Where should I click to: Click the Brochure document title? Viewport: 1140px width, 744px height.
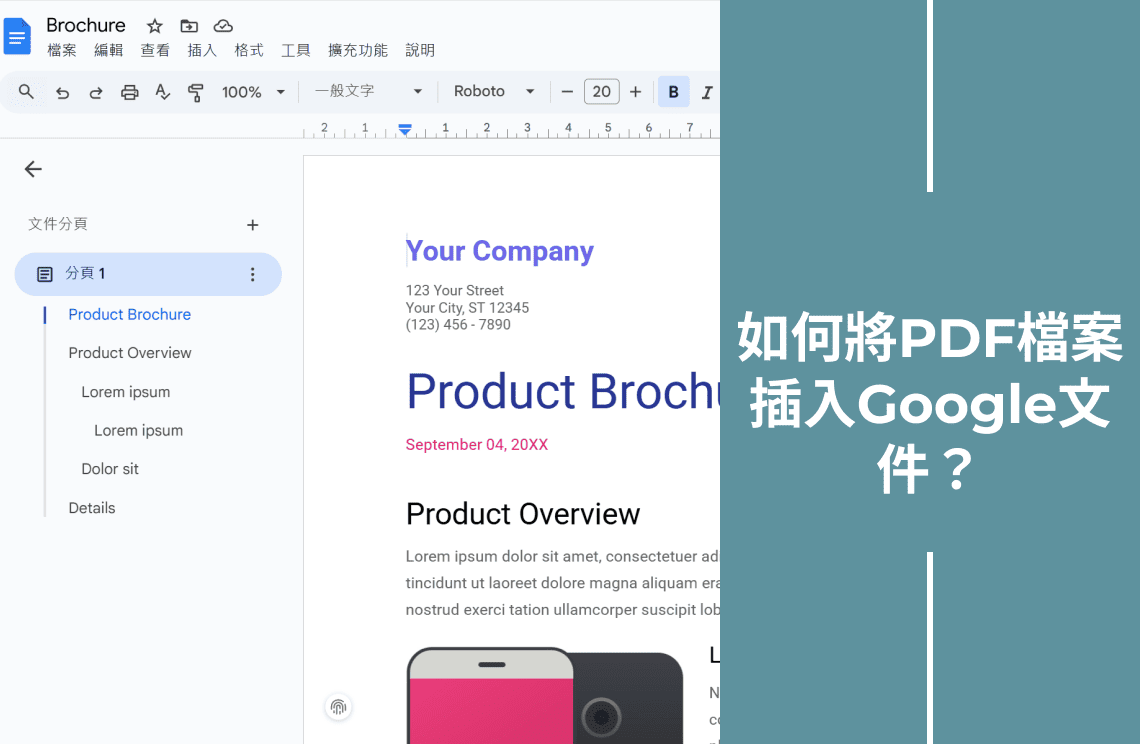coord(86,25)
